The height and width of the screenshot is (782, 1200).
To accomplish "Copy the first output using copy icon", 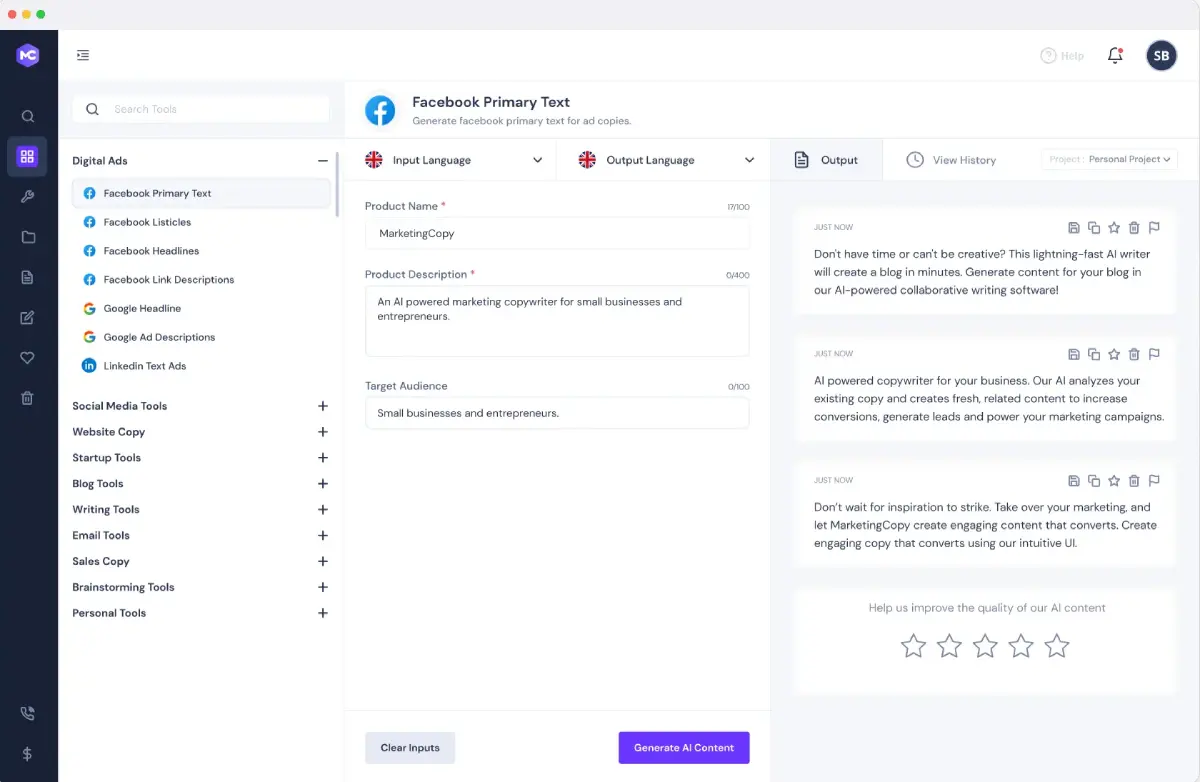I will (x=1094, y=228).
